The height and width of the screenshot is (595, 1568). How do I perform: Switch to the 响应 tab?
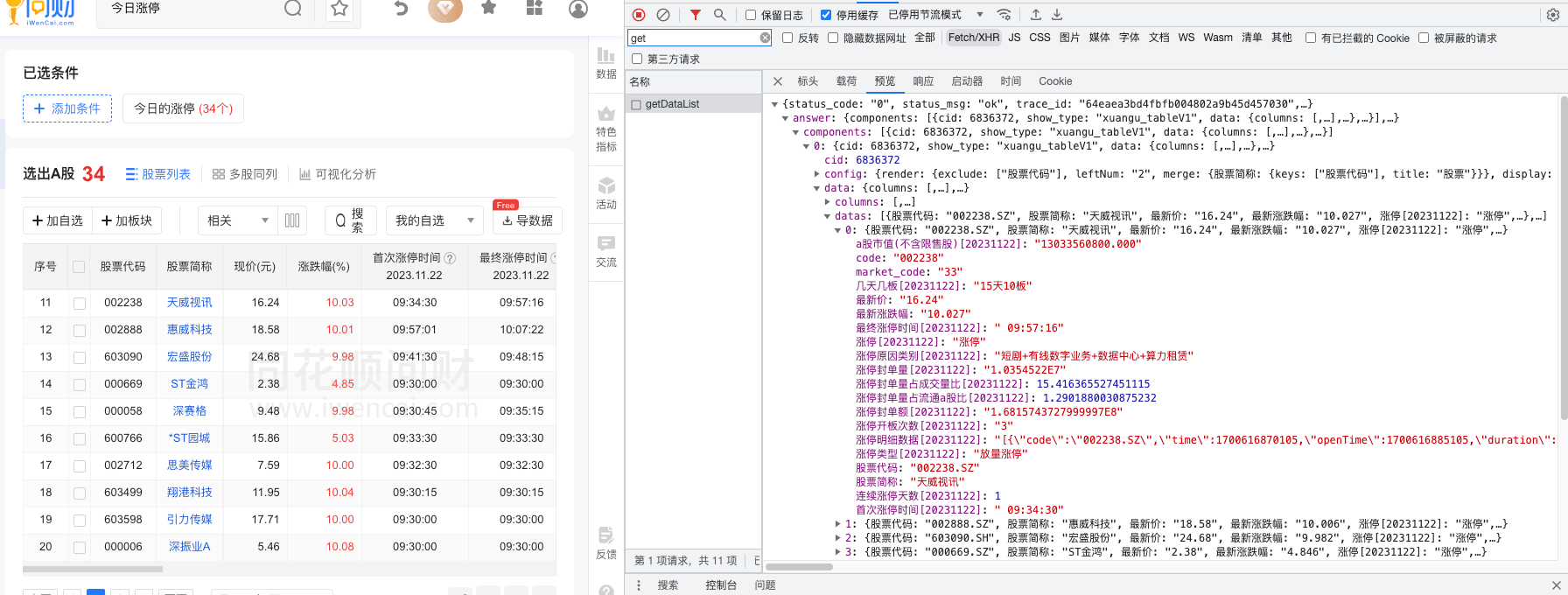(923, 81)
